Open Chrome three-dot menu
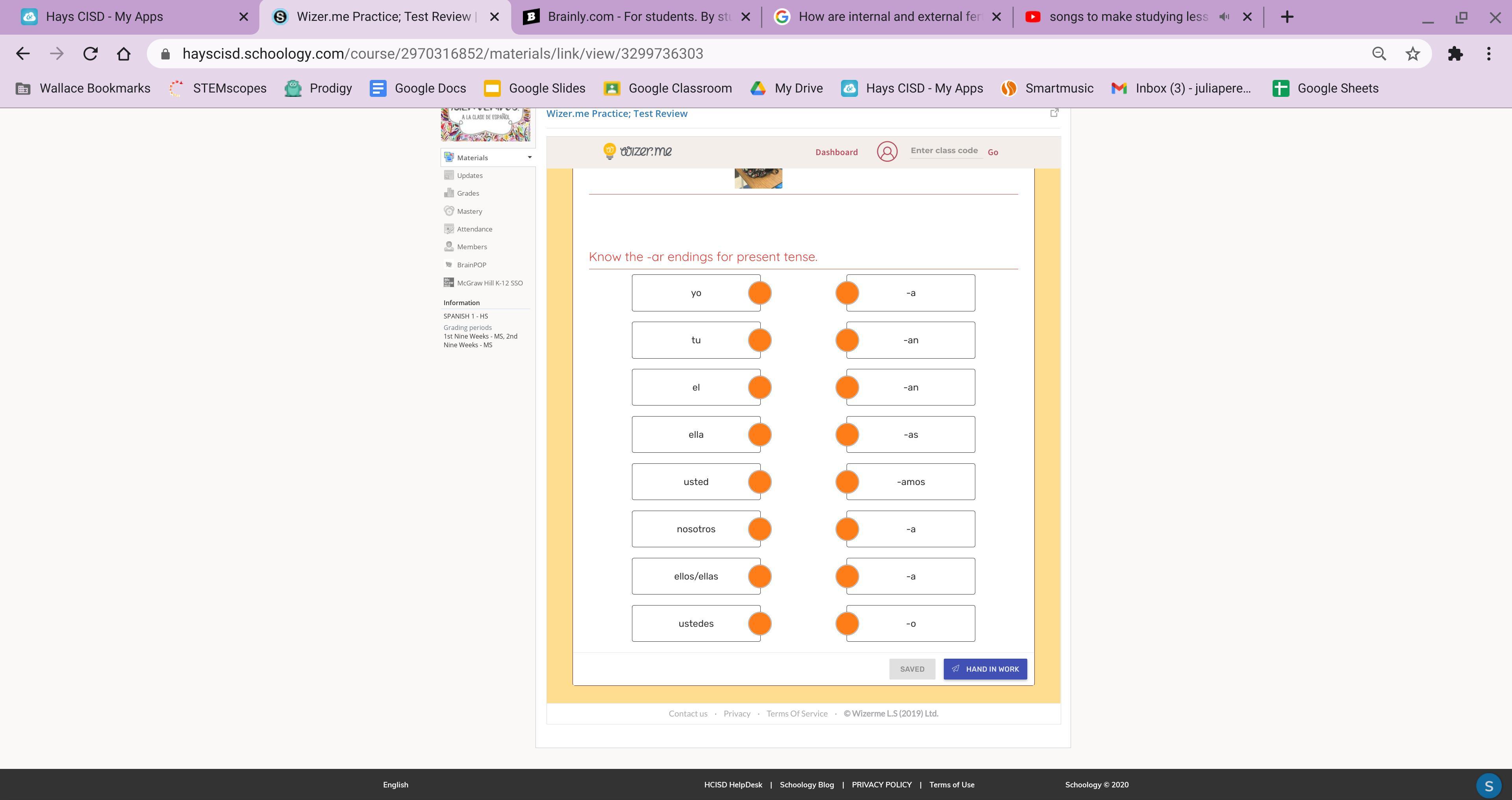 (x=1488, y=54)
